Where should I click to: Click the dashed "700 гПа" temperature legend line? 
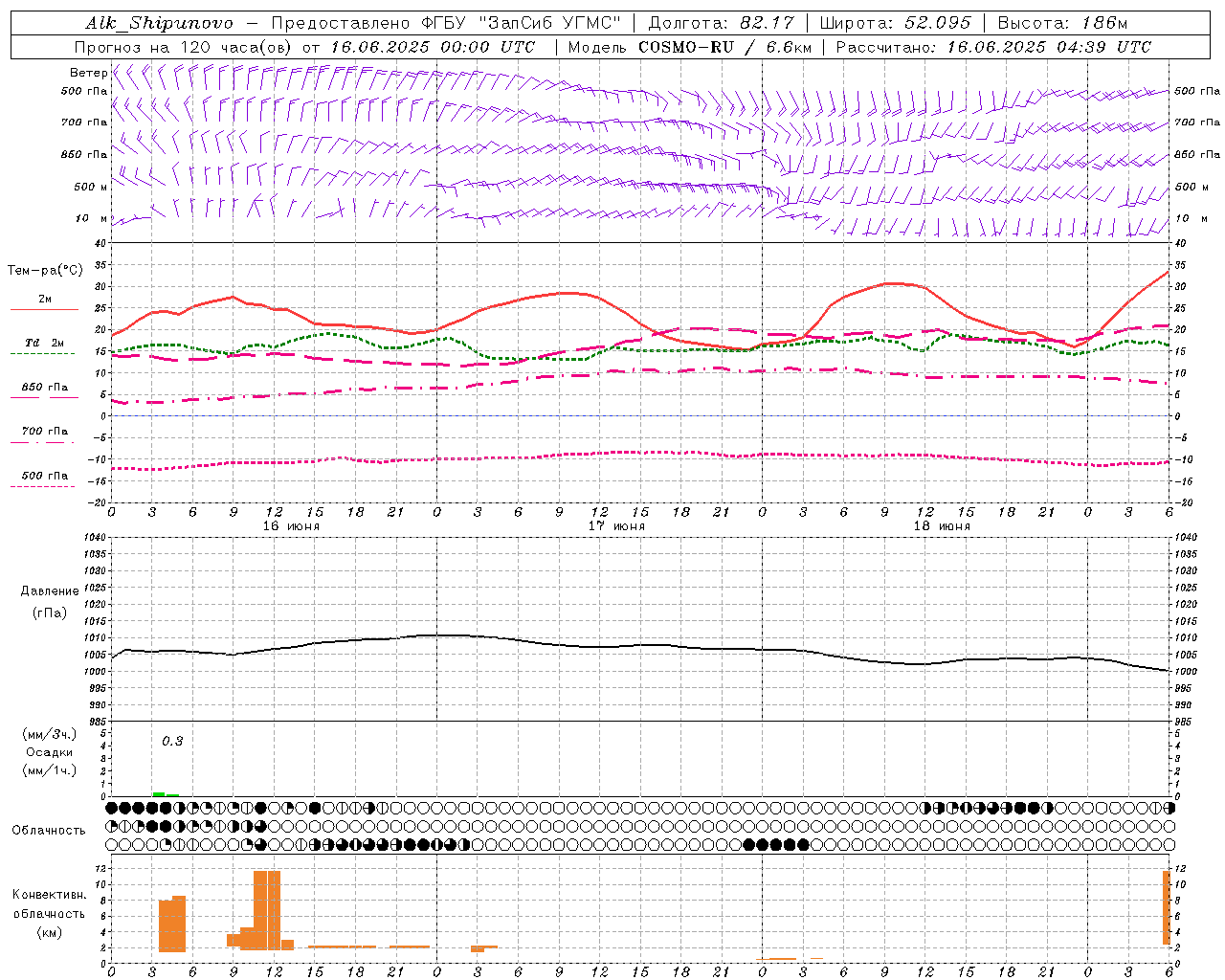[42, 442]
